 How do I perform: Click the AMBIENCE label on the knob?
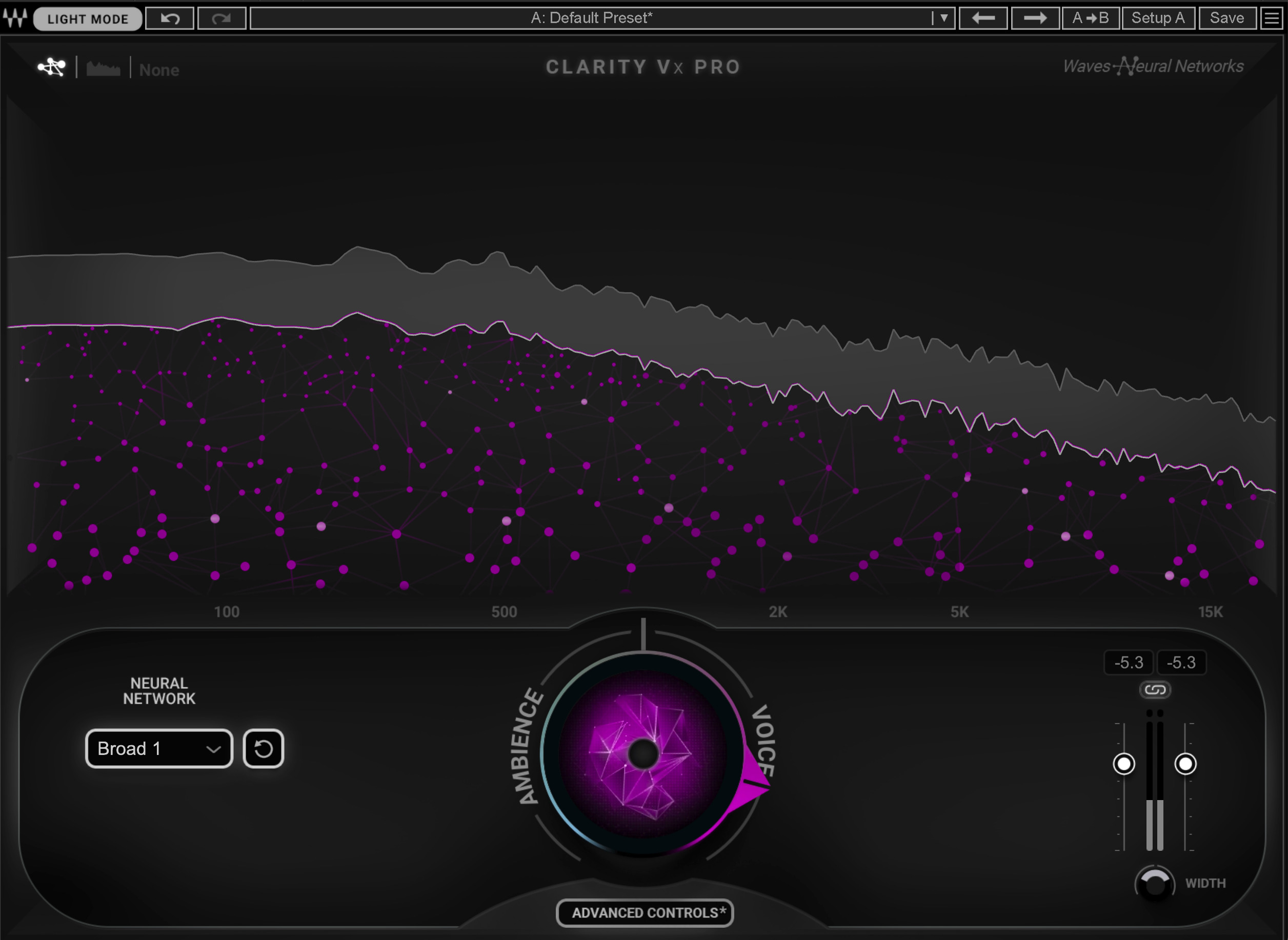527,746
